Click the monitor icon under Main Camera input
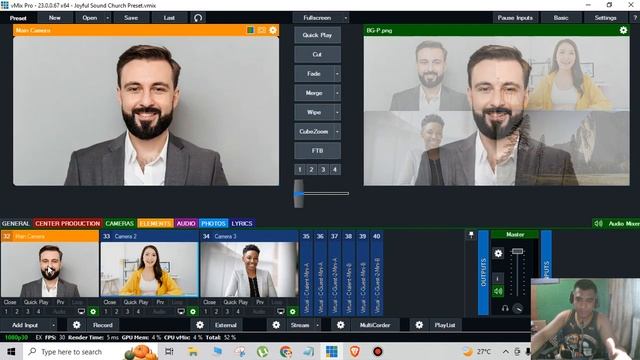Screen dimensions: 640x360 tap(81, 311)
